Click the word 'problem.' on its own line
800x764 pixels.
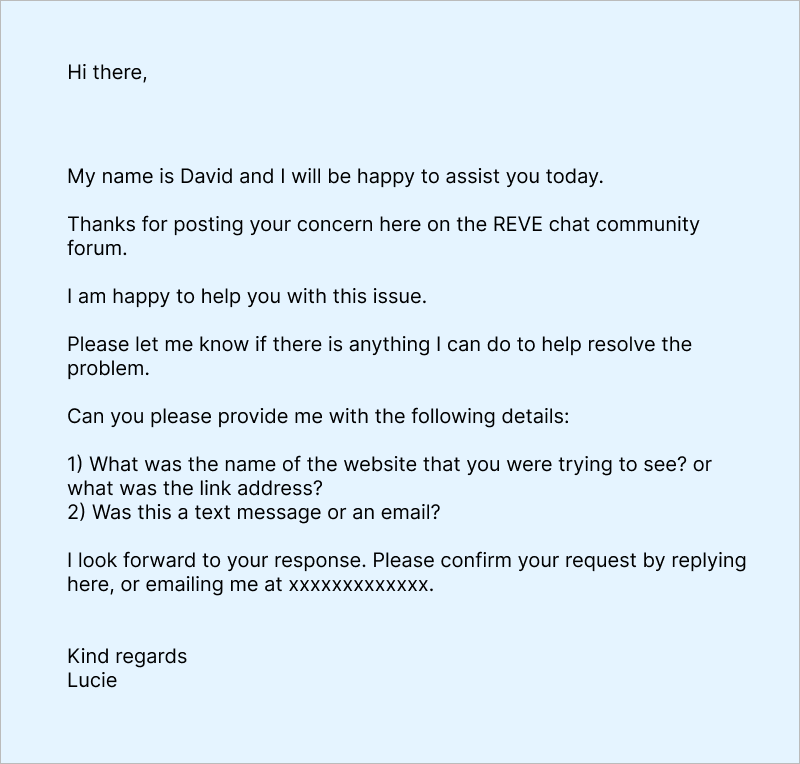108,369
